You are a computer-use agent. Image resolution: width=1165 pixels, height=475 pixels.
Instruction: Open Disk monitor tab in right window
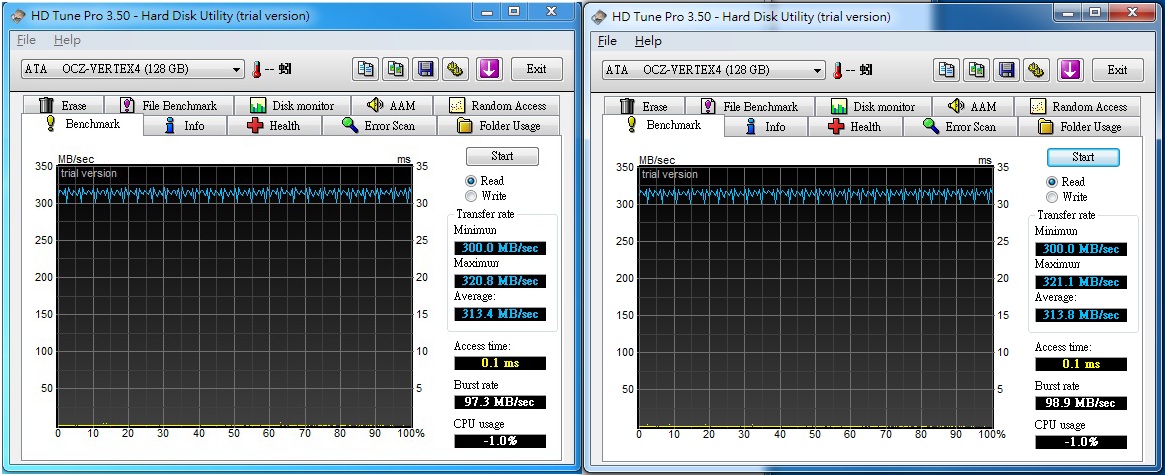[874, 106]
